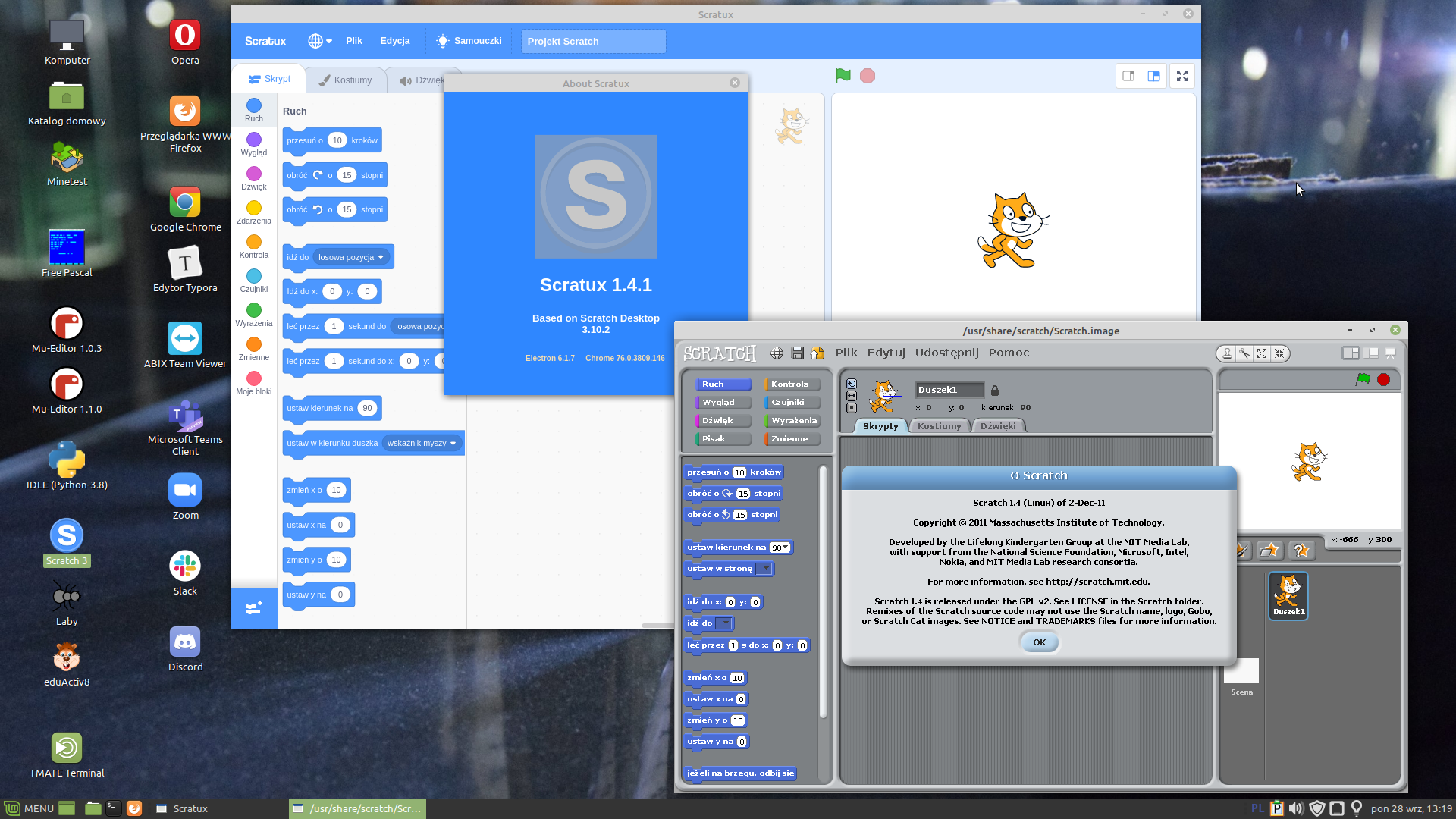Open Samouczki tutorials in Scratux
The image size is (1456, 819).
[x=469, y=41]
